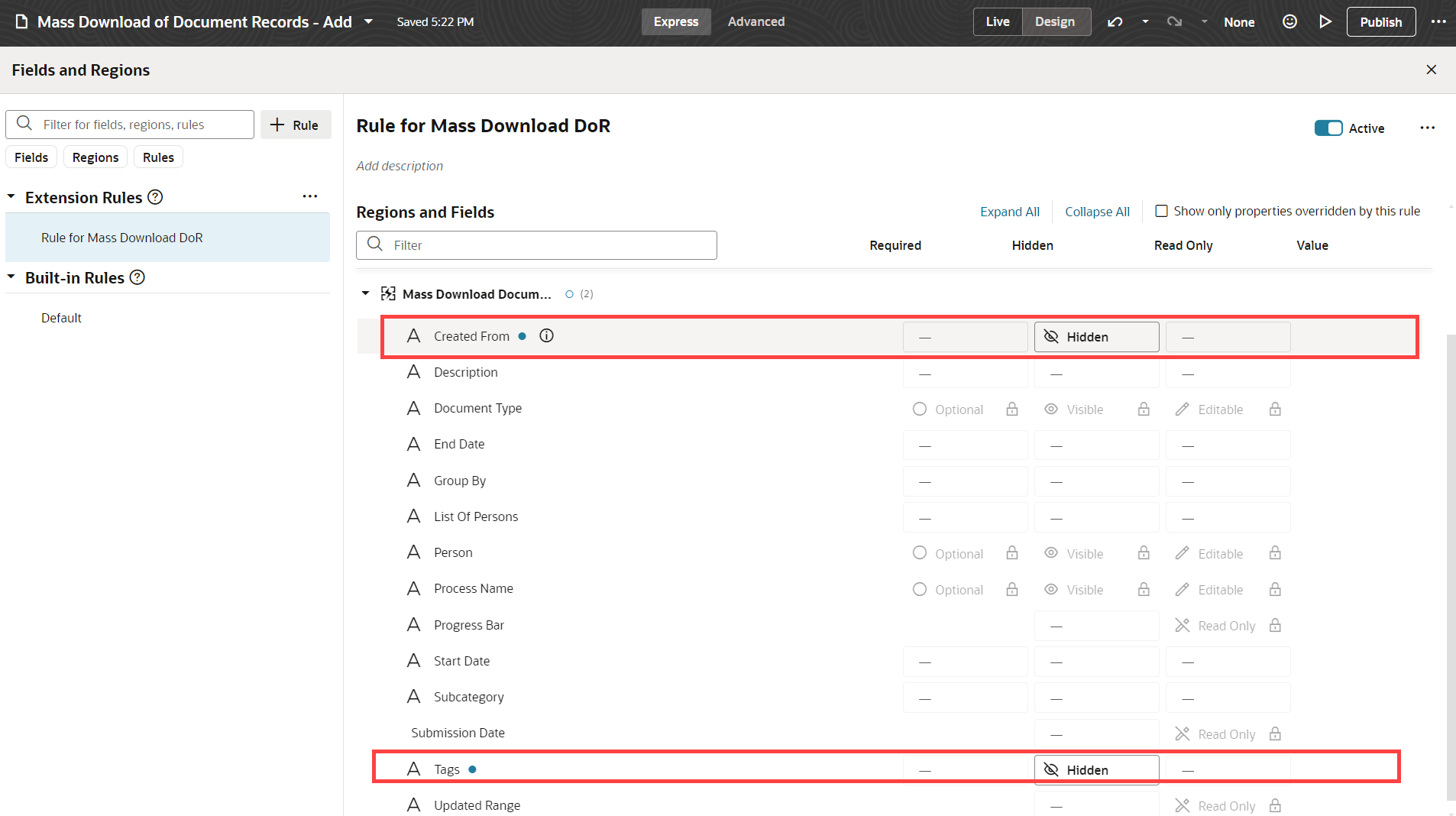1456x816 pixels.
Task: Click Document Type Required lock icon
Action: pyautogui.click(x=1011, y=409)
